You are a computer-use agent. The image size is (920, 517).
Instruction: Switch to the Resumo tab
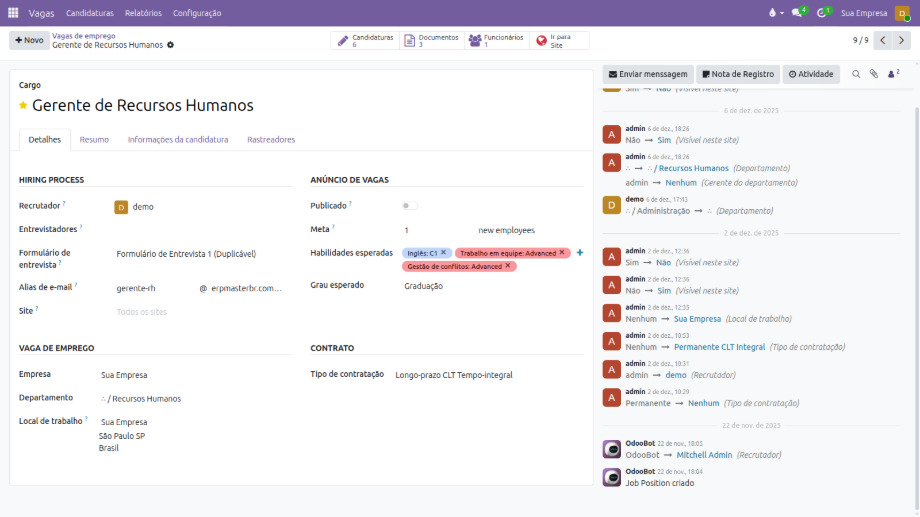coord(94,140)
